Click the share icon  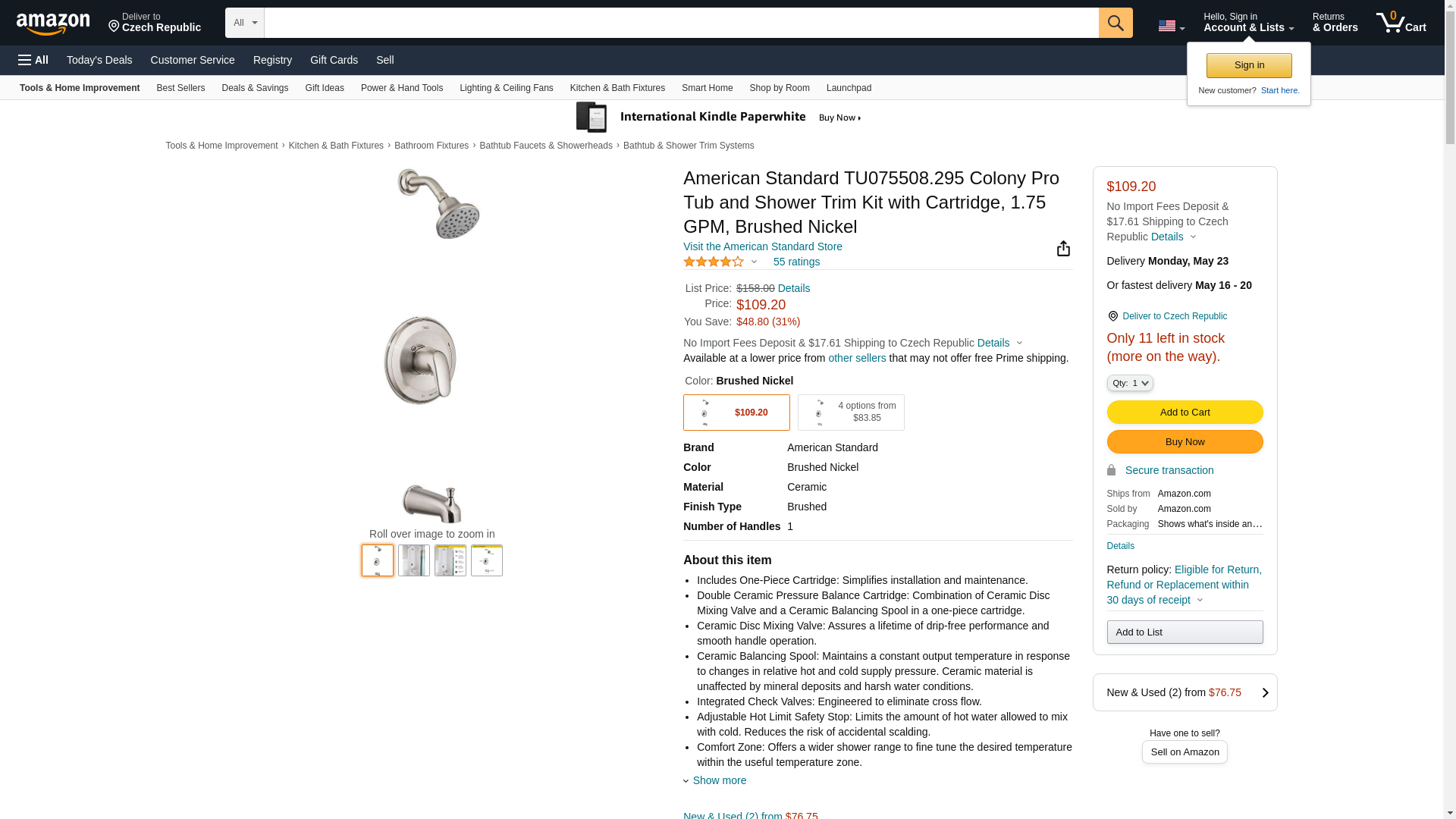pyautogui.click(x=1063, y=249)
